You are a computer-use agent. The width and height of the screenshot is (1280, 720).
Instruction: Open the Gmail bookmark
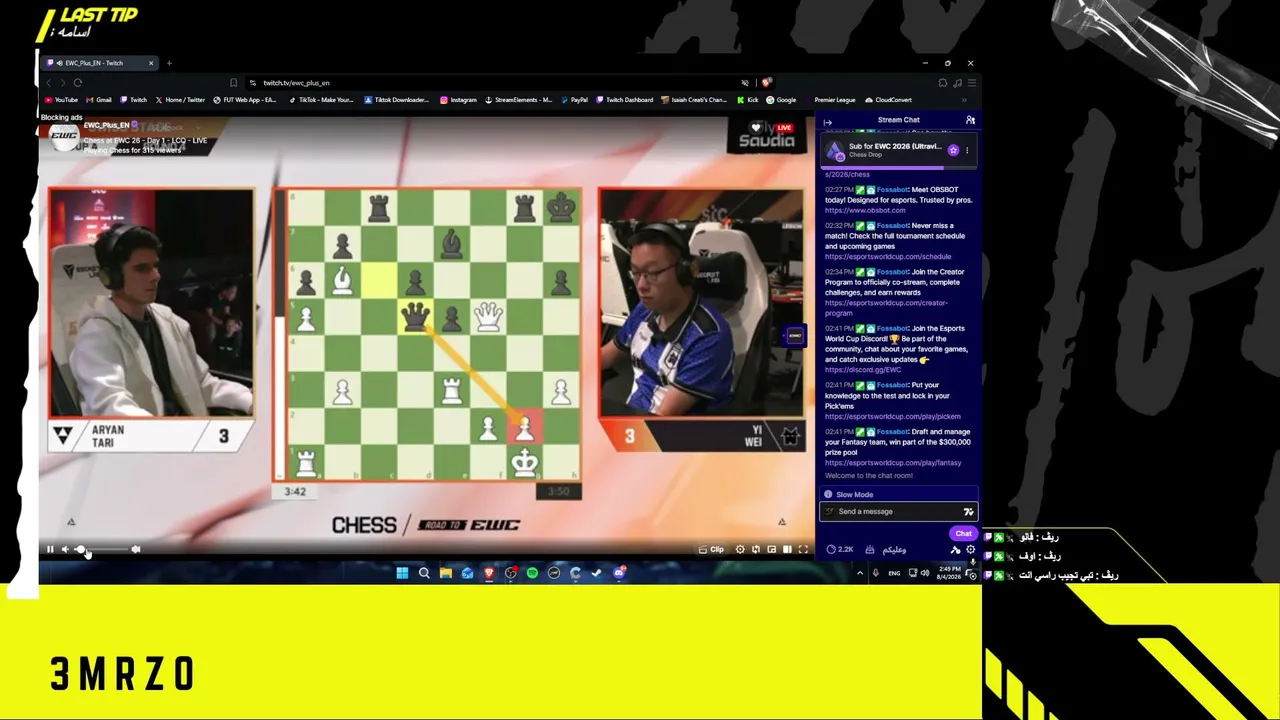99,100
